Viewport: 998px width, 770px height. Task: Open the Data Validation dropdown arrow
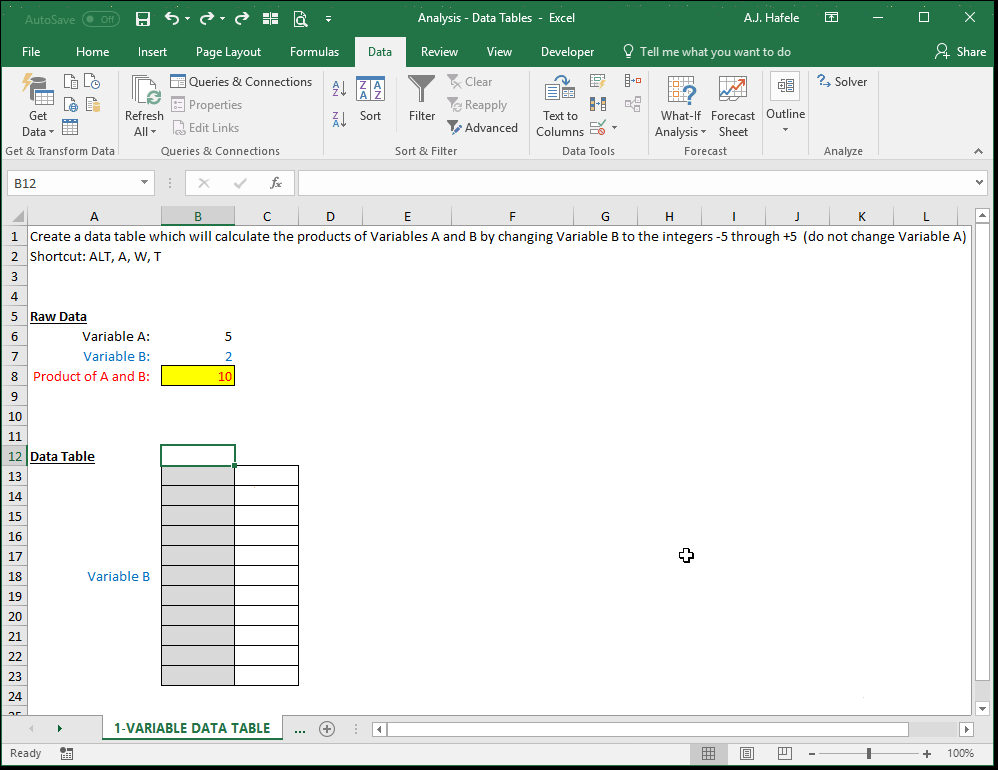click(614, 128)
